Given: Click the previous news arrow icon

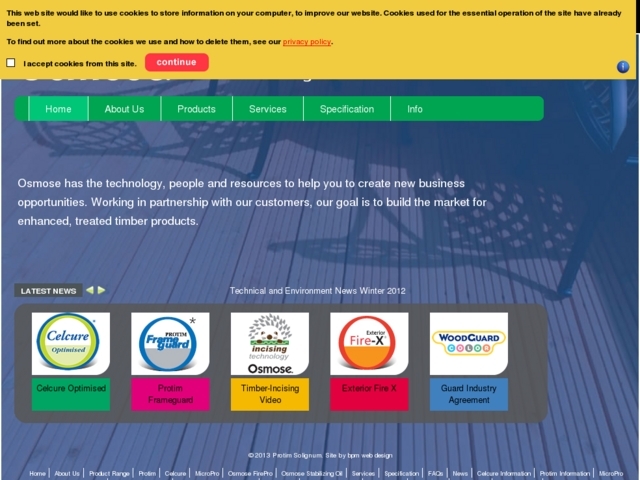Looking at the screenshot, I should tap(90, 290).
